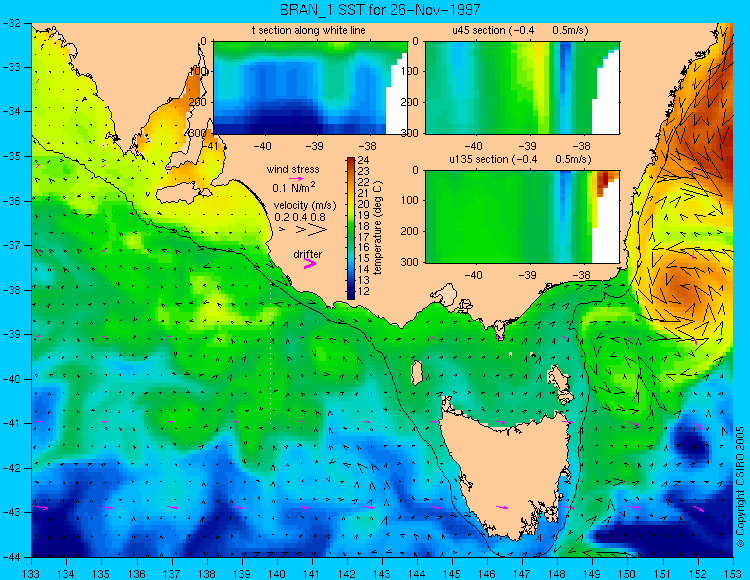Screen dimensions: 750x580
Task: Click the "t section along white line" heading
Action: coord(309,31)
